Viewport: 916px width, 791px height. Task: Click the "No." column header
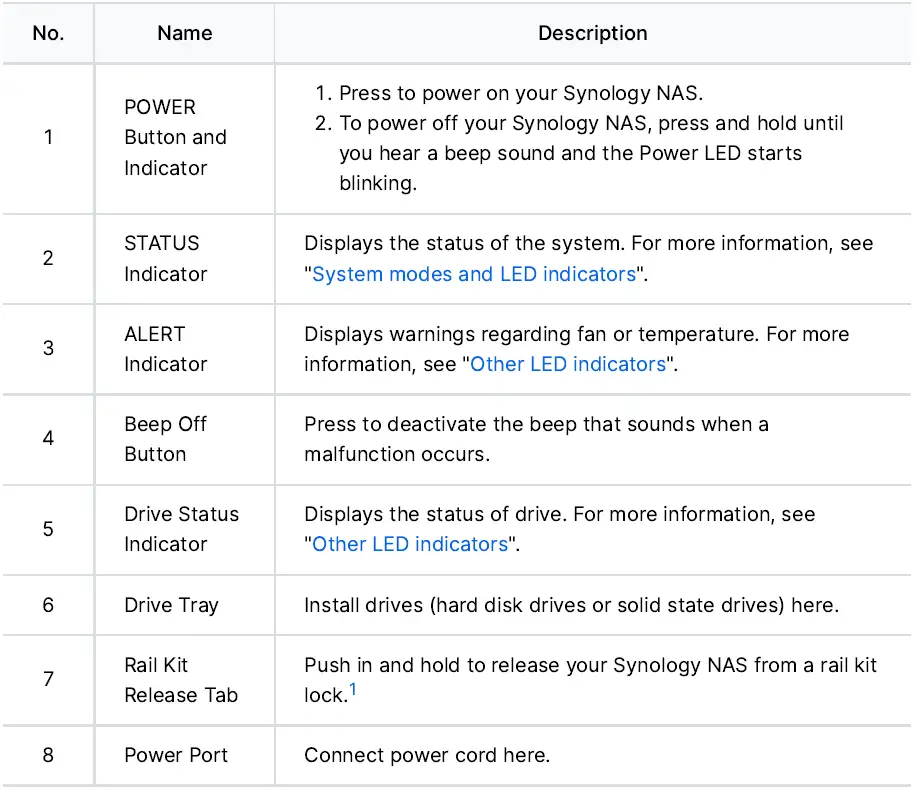coord(48,33)
